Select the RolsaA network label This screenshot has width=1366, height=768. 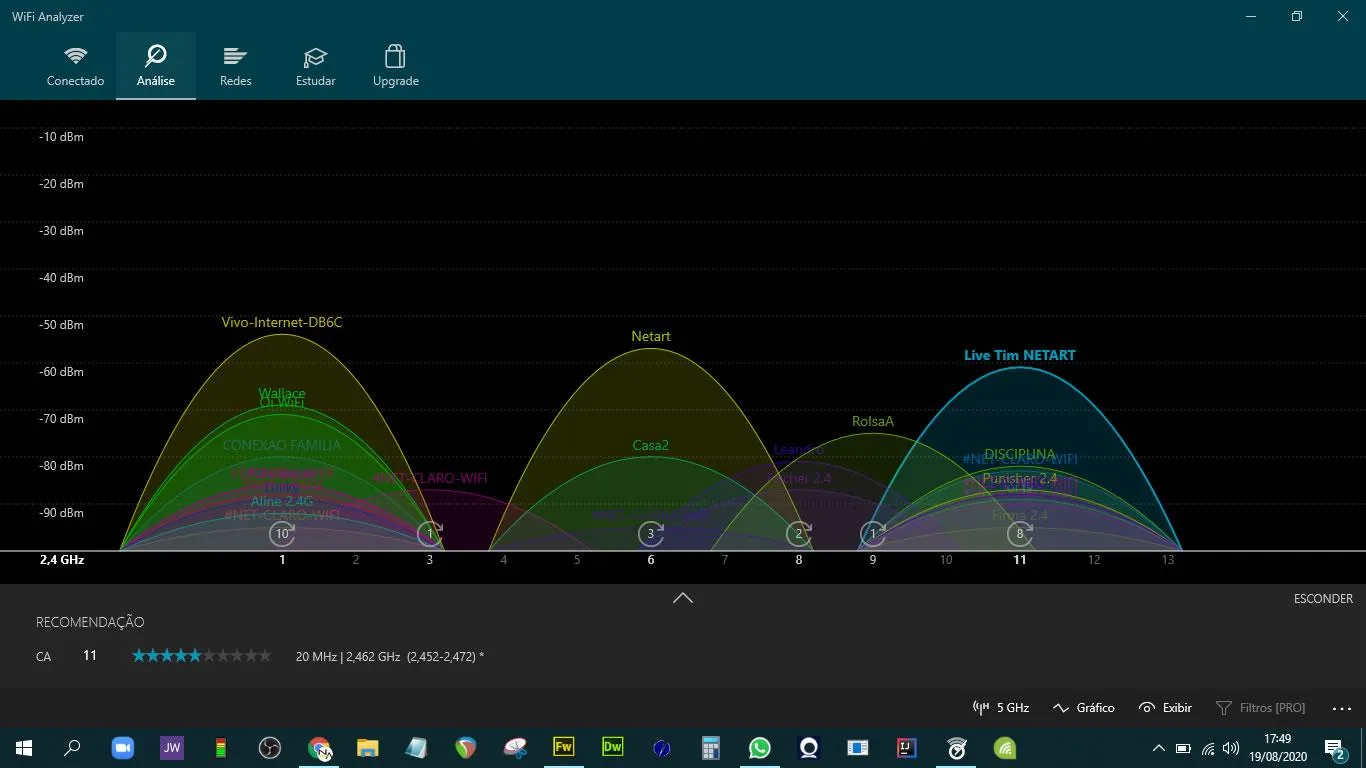pyautogui.click(x=873, y=422)
